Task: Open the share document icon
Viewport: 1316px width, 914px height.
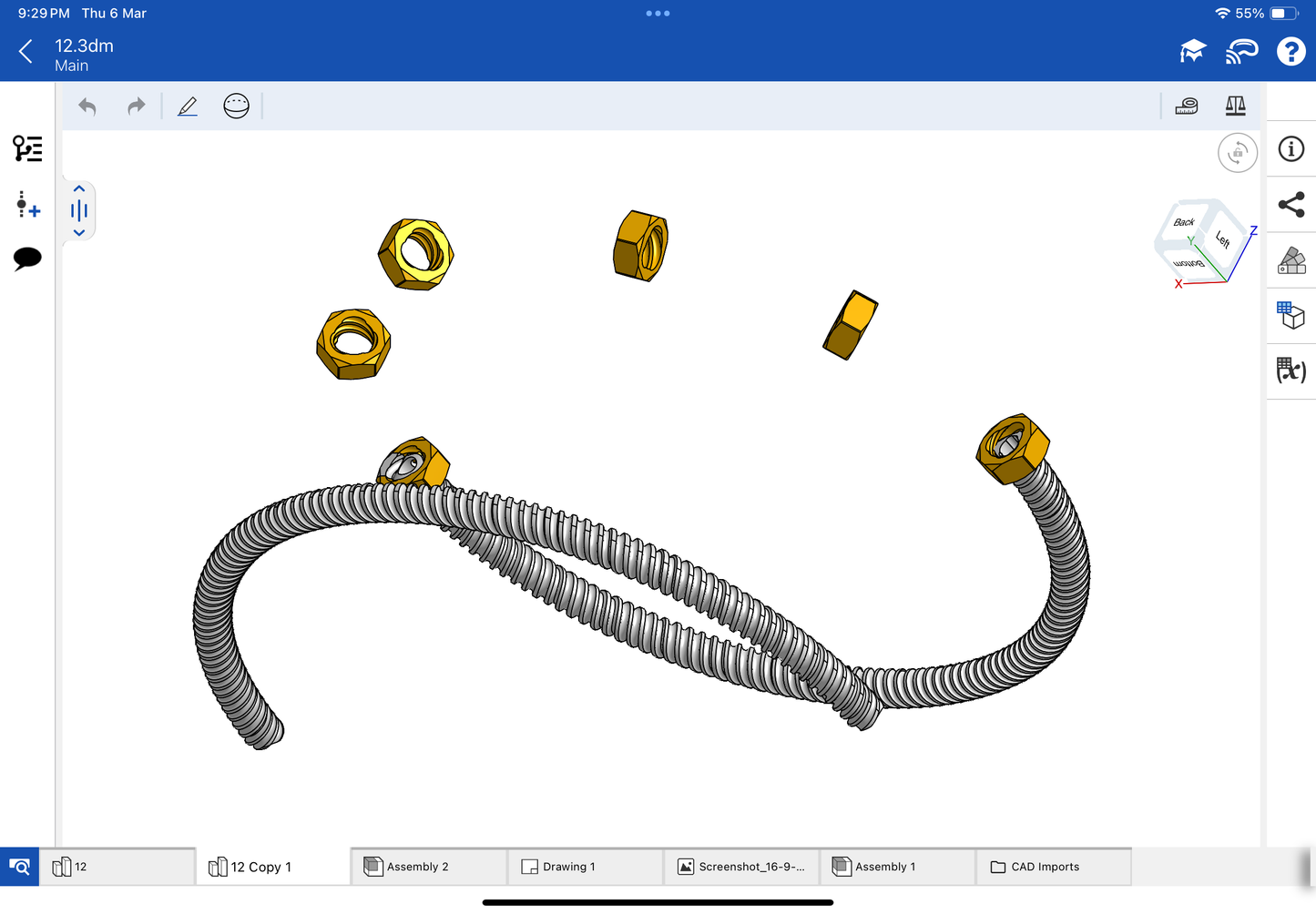Action: (1290, 205)
